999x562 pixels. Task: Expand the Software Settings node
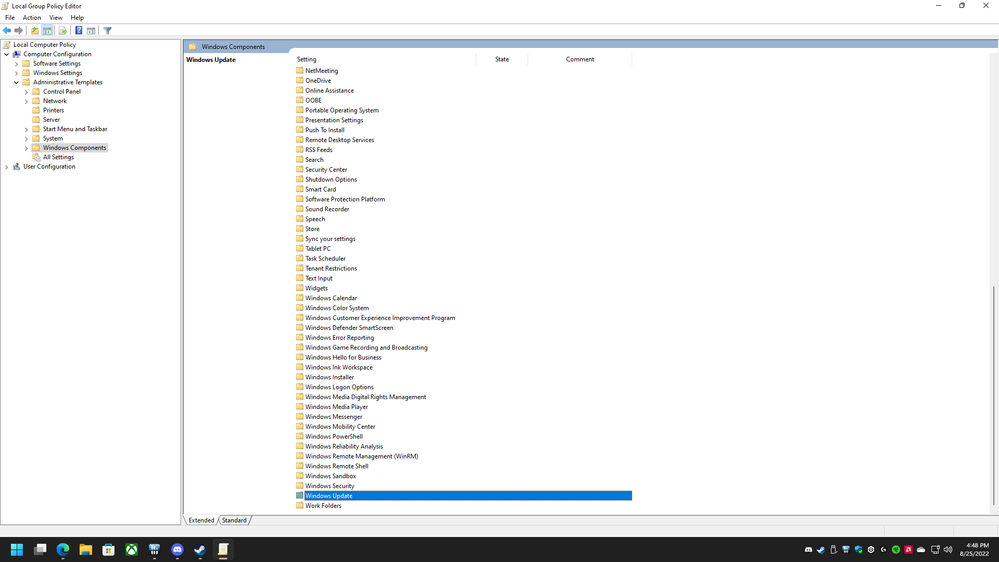pos(17,64)
